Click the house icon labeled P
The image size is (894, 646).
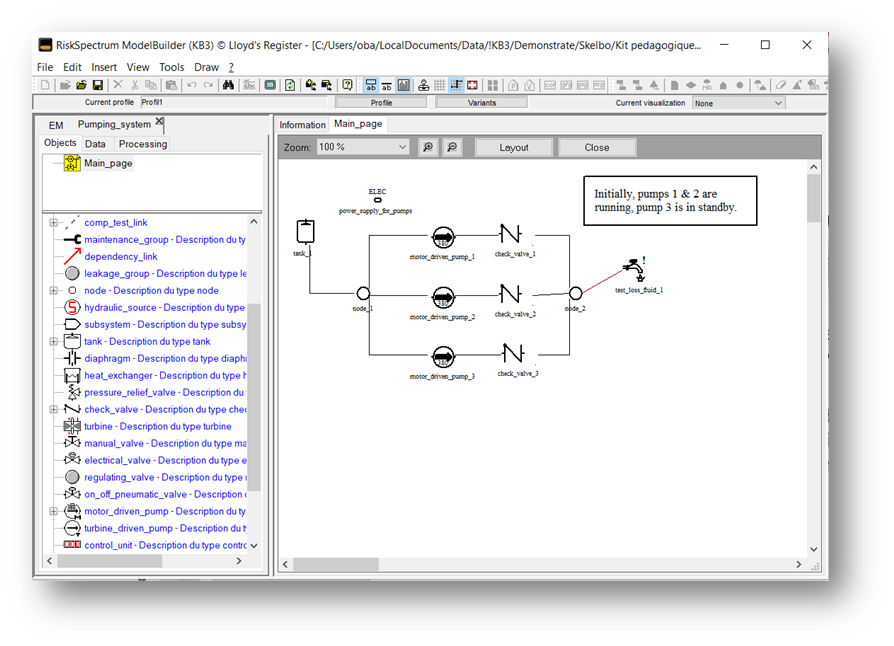513,85
